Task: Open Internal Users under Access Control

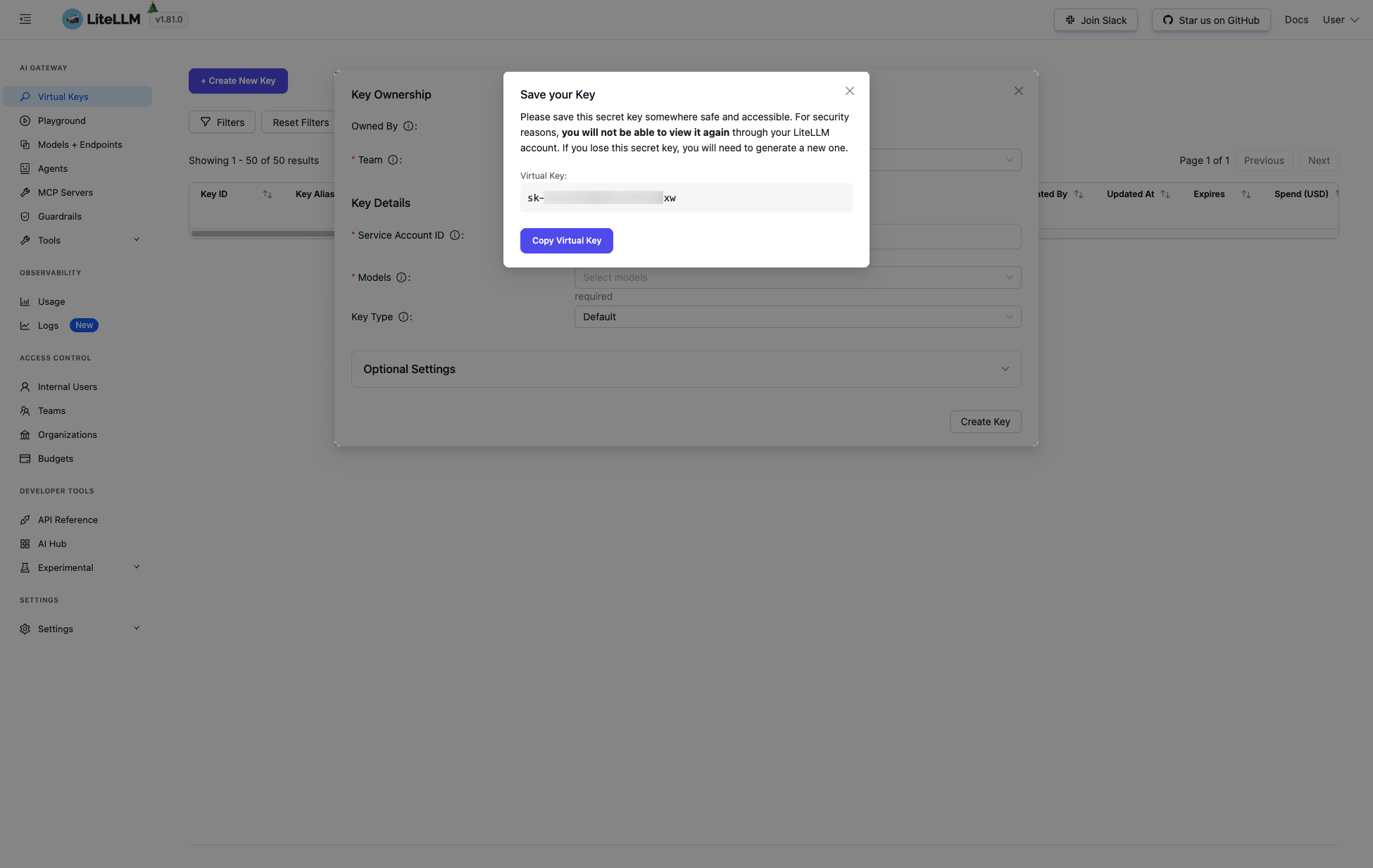Action: pyautogui.click(x=67, y=386)
